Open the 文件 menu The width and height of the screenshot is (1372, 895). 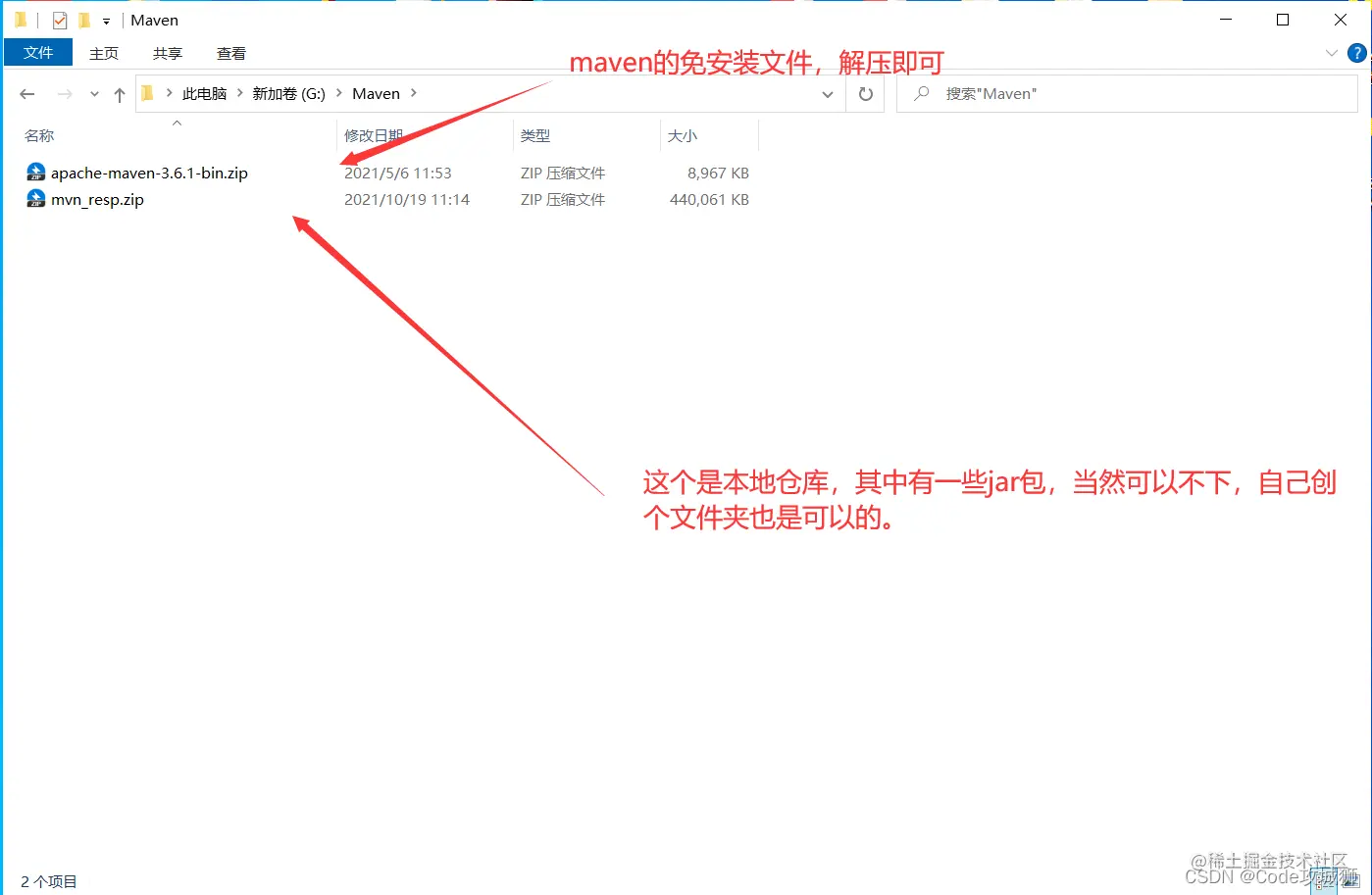[x=37, y=53]
